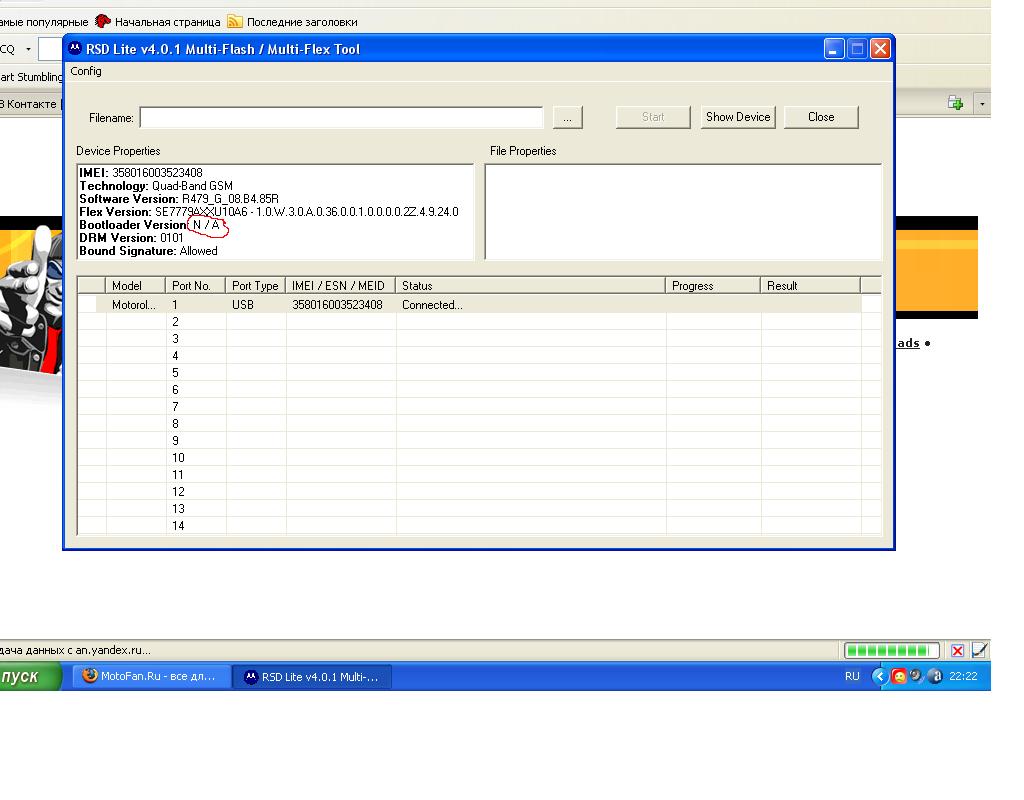Sort by the Port No. column header

(195, 285)
